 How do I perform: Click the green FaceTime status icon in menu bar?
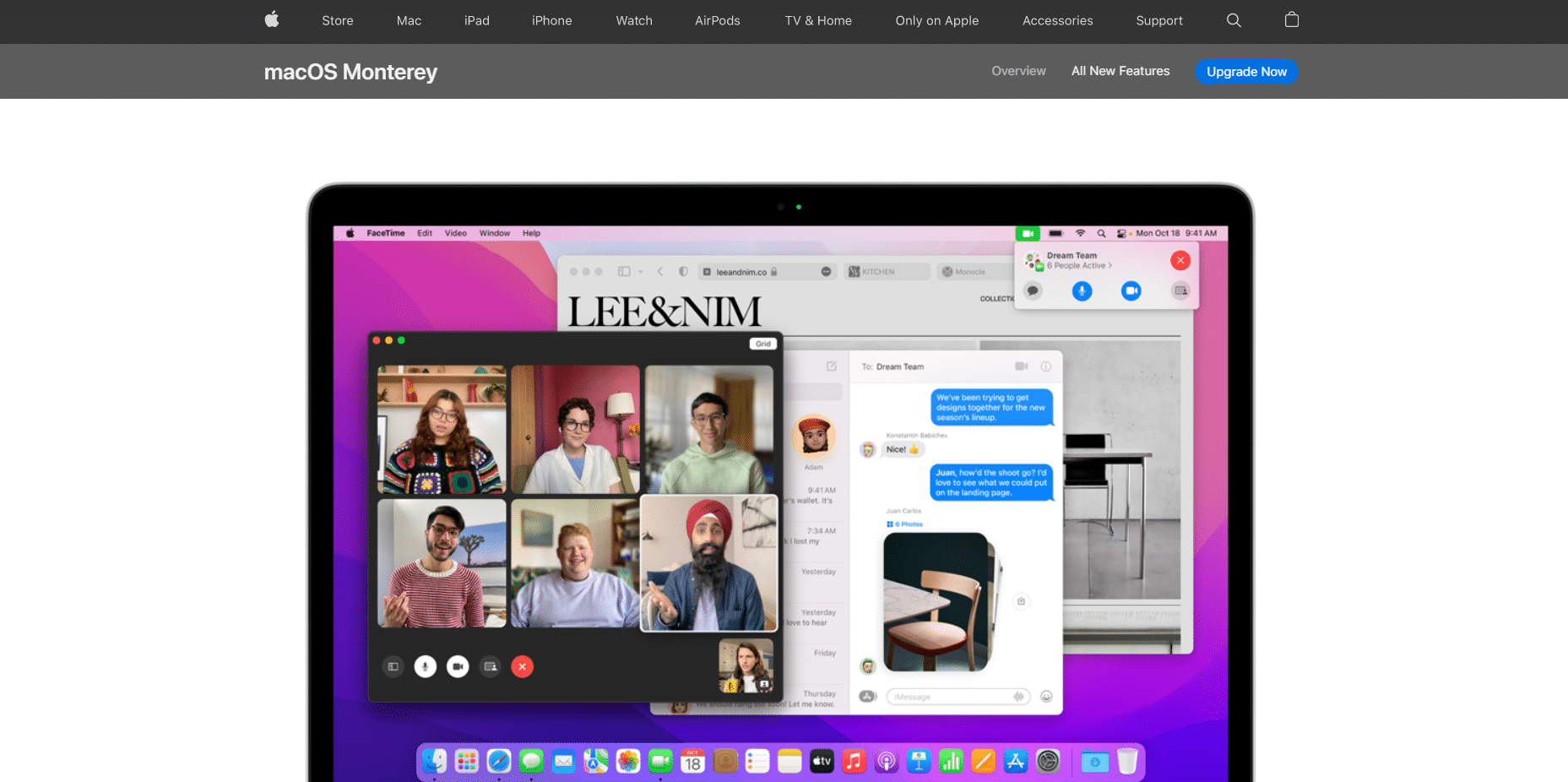coord(1028,233)
